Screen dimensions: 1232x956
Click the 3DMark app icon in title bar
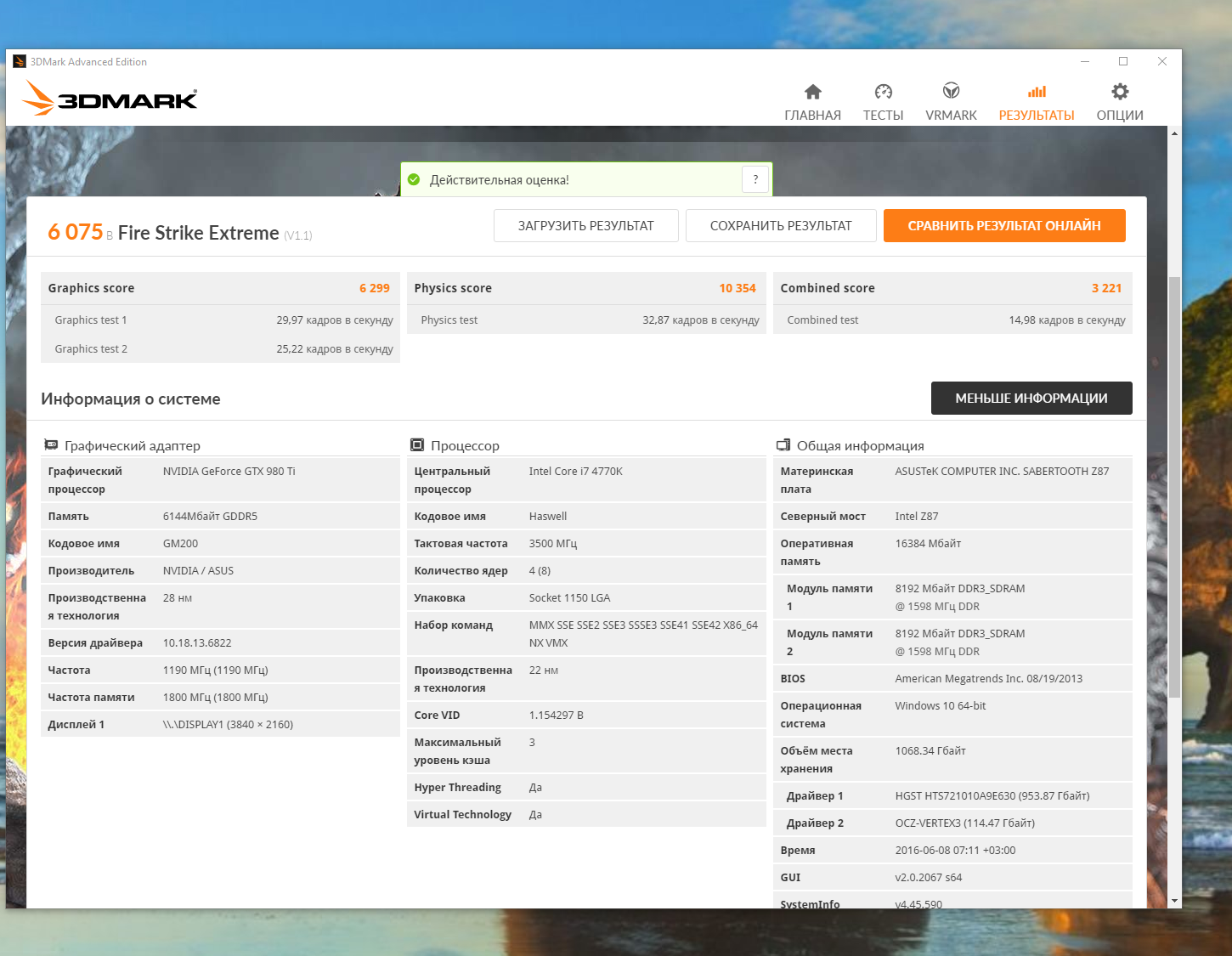[20, 61]
